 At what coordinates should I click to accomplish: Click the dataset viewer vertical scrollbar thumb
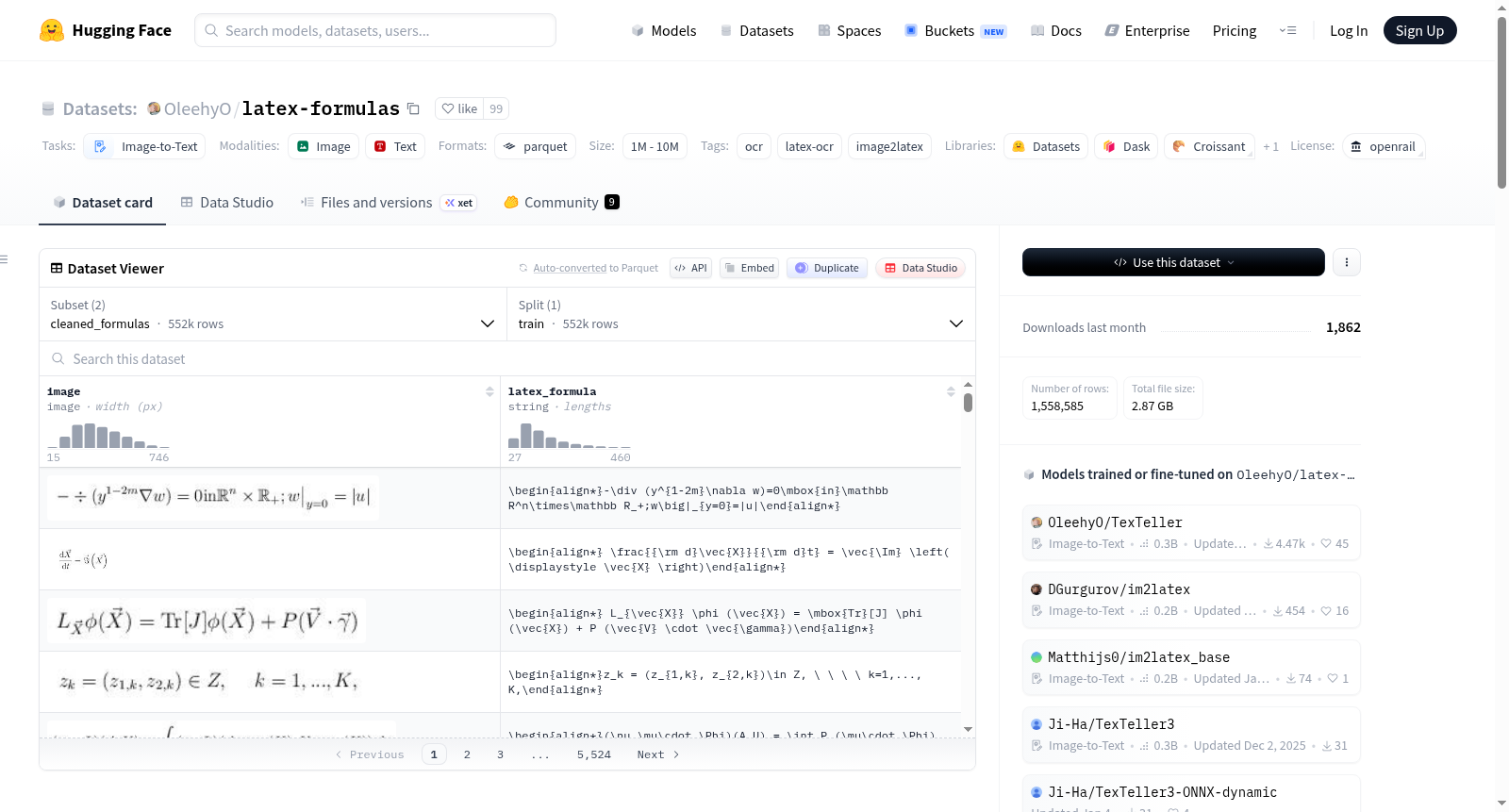(968, 403)
